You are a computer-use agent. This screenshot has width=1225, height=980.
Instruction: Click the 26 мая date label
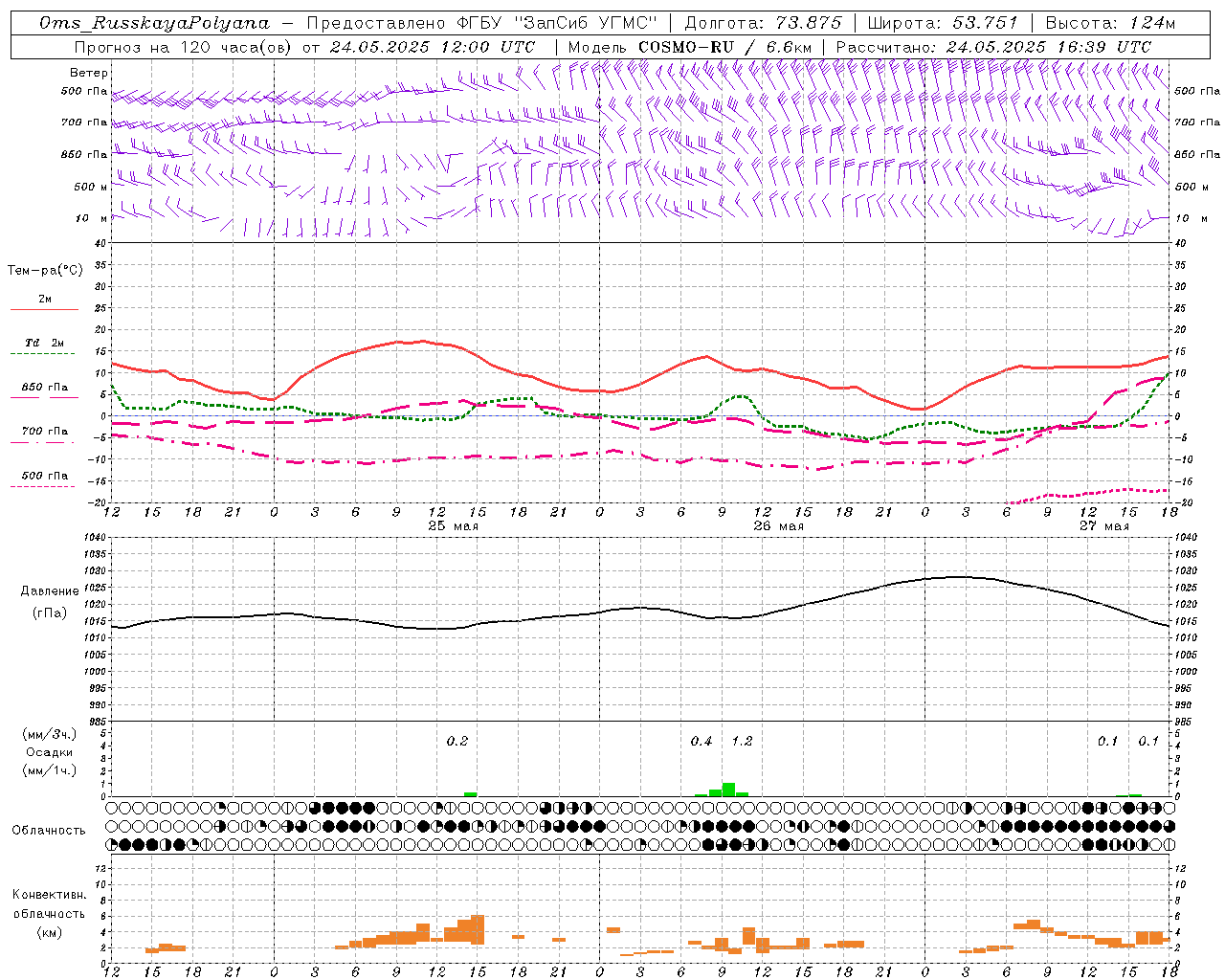[778, 526]
